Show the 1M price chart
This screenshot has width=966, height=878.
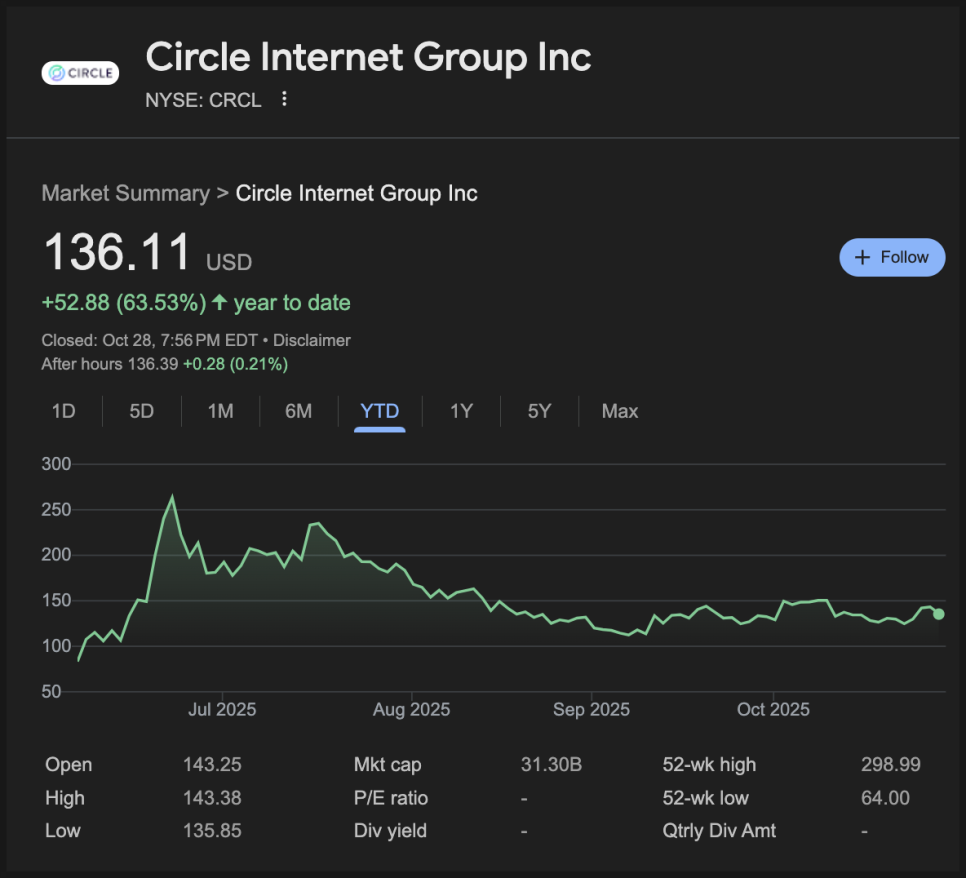220,411
